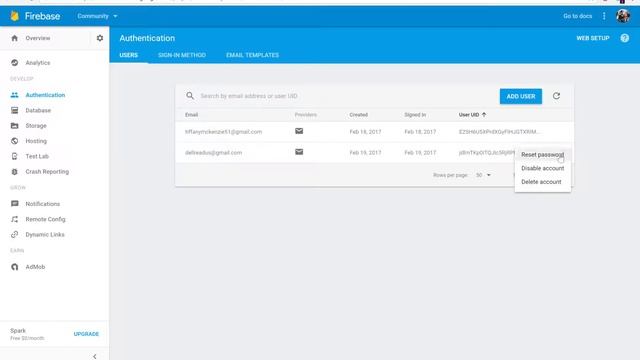Click the email provider icon for dellreadus row
The height and width of the screenshot is (360, 640).
299,152
